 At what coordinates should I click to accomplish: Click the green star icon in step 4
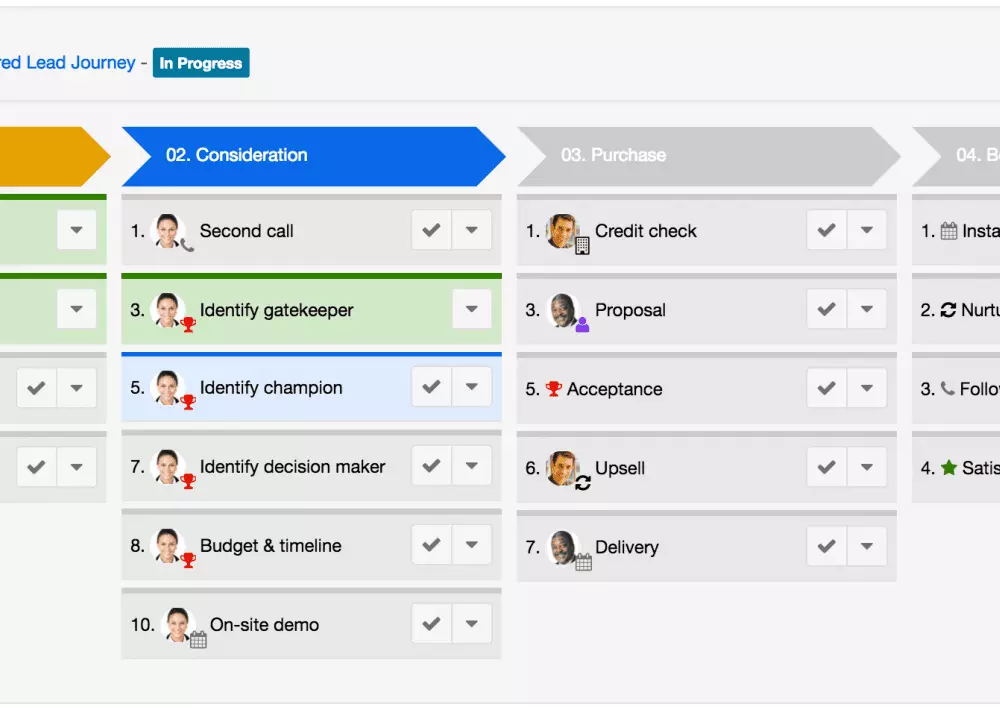coord(949,467)
